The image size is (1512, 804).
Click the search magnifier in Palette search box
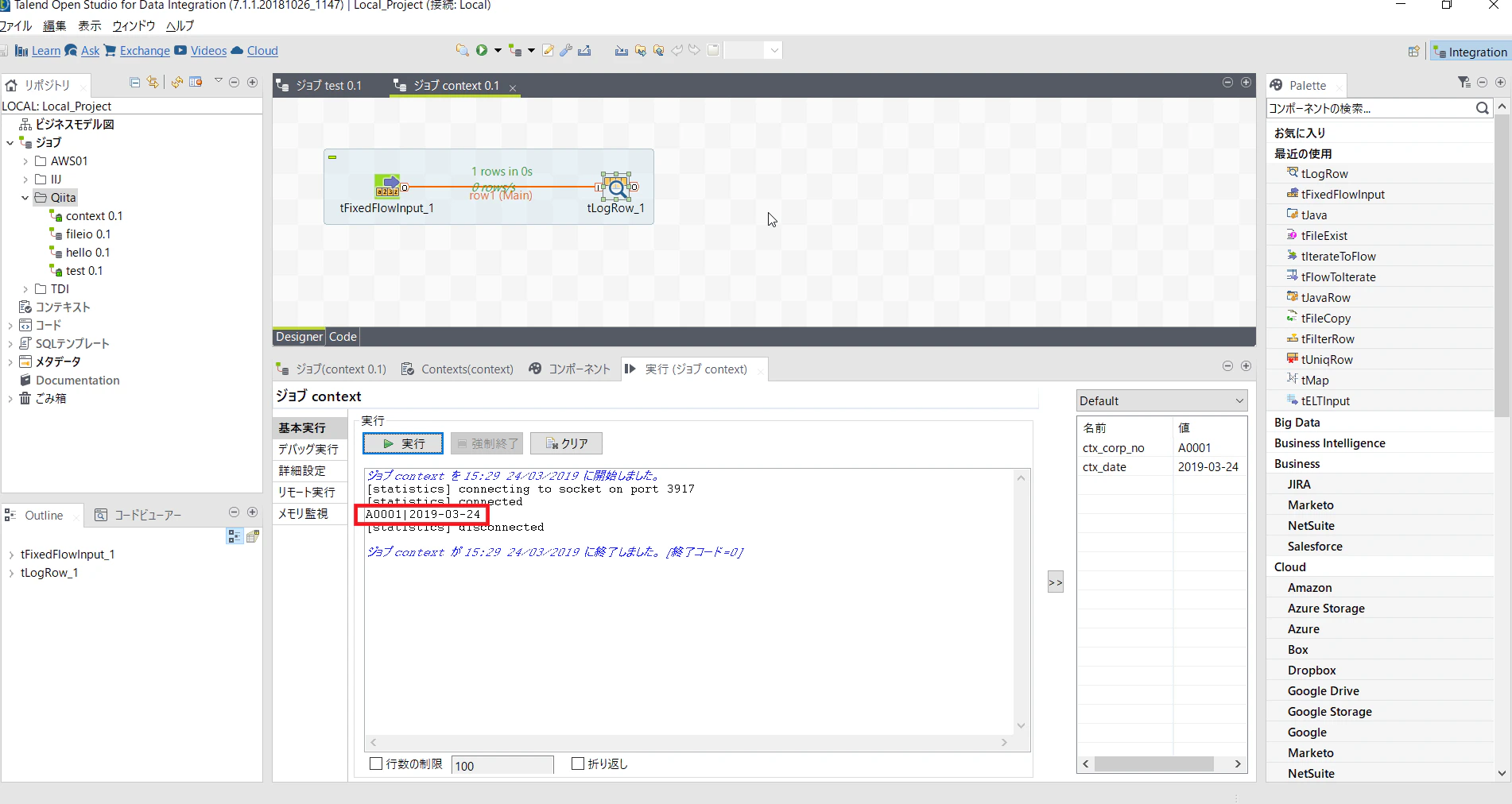click(1482, 108)
